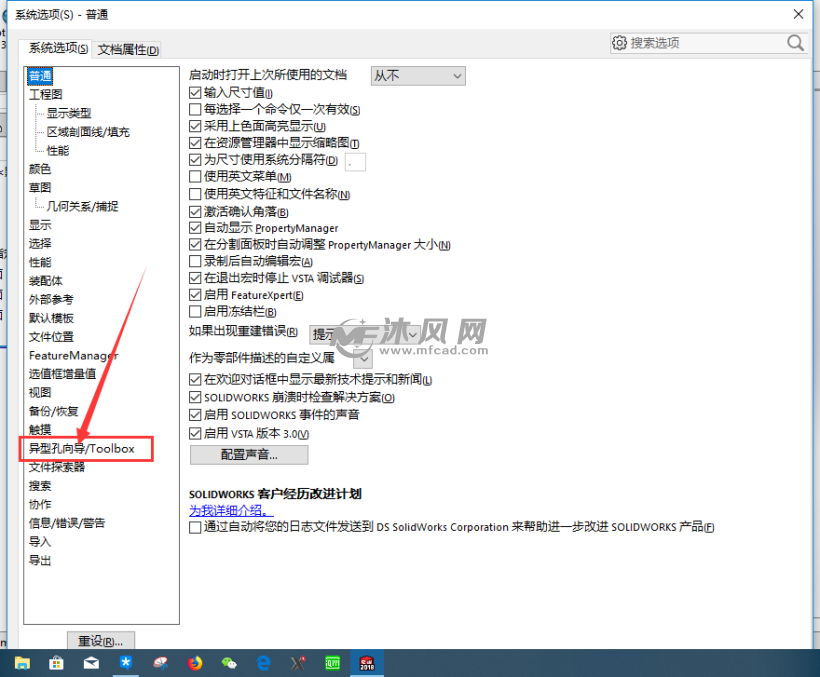The width and height of the screenshot is (820, 677).
Task: Select 外部参考 in the options tree
Action: tap(51, 300)
